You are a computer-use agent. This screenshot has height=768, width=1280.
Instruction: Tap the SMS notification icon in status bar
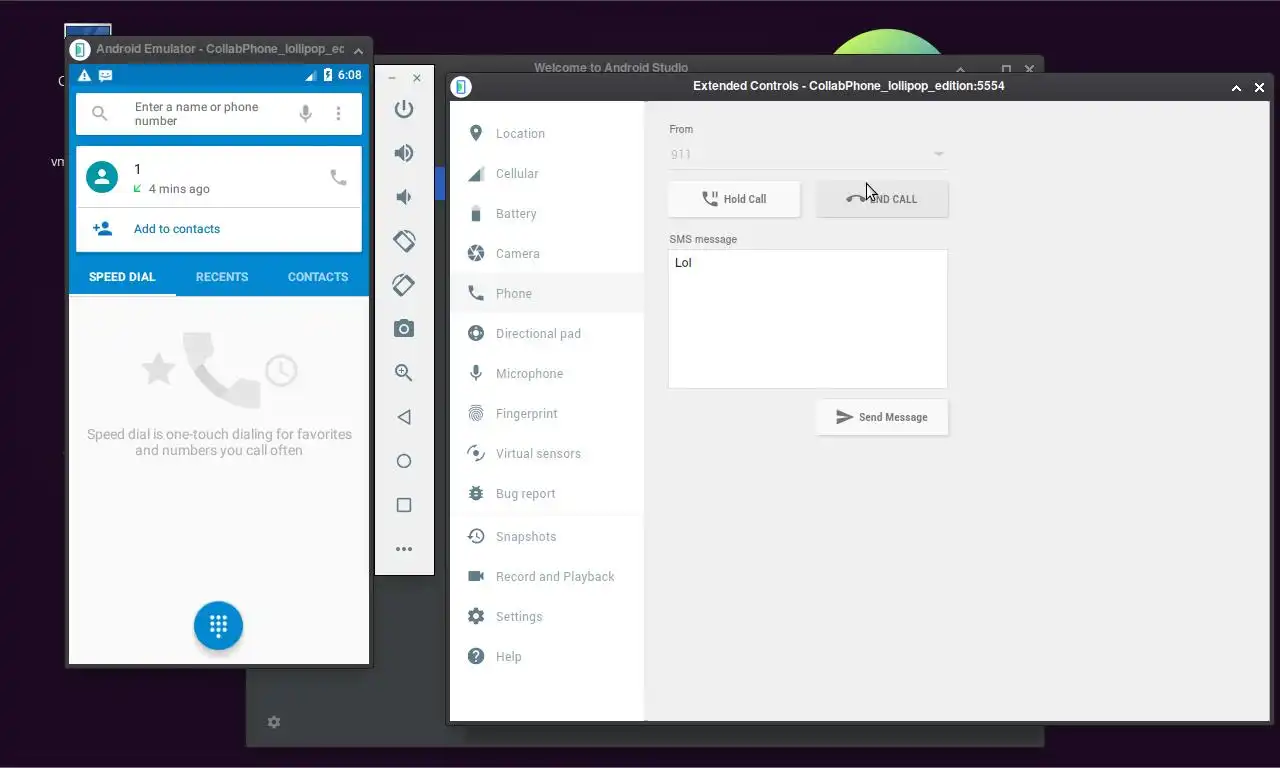pyautogui.click(x=106, y=75)
